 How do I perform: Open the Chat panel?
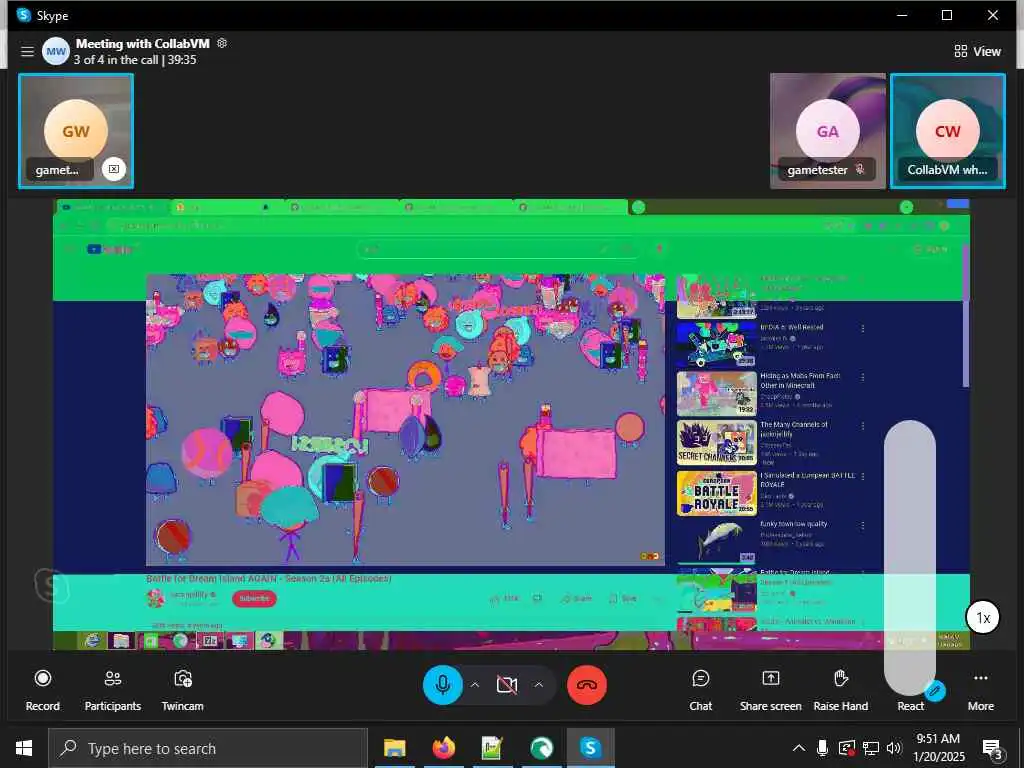tap(700, 690)
